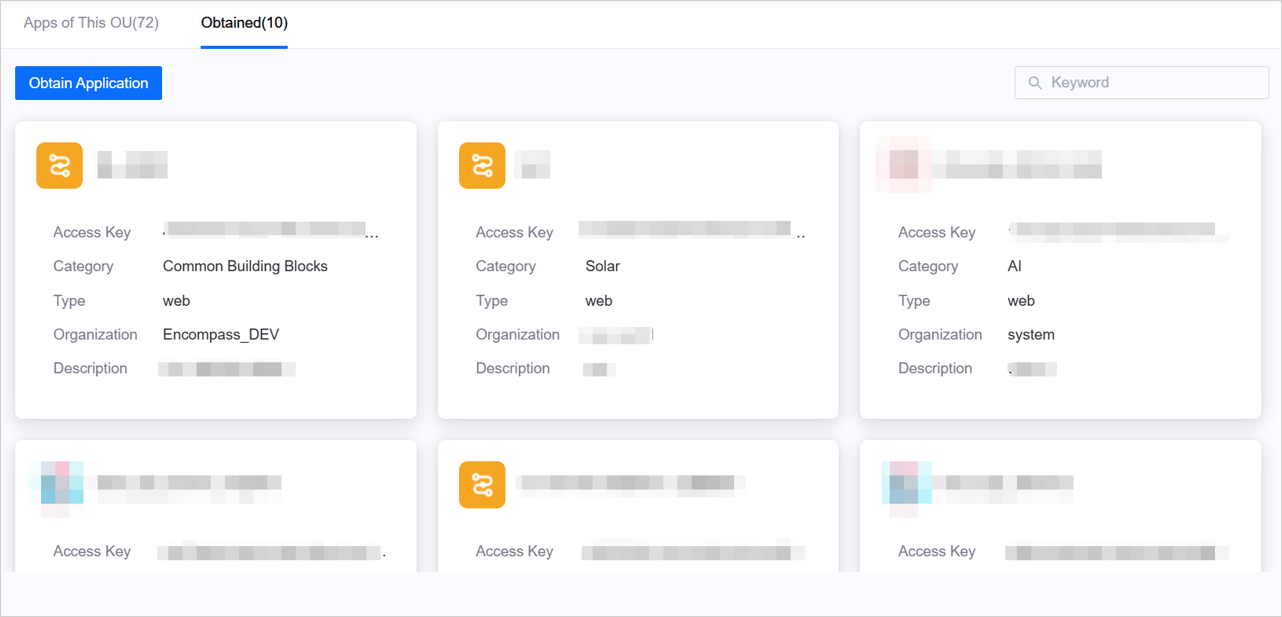Click the AI category value

point(1014,266)
